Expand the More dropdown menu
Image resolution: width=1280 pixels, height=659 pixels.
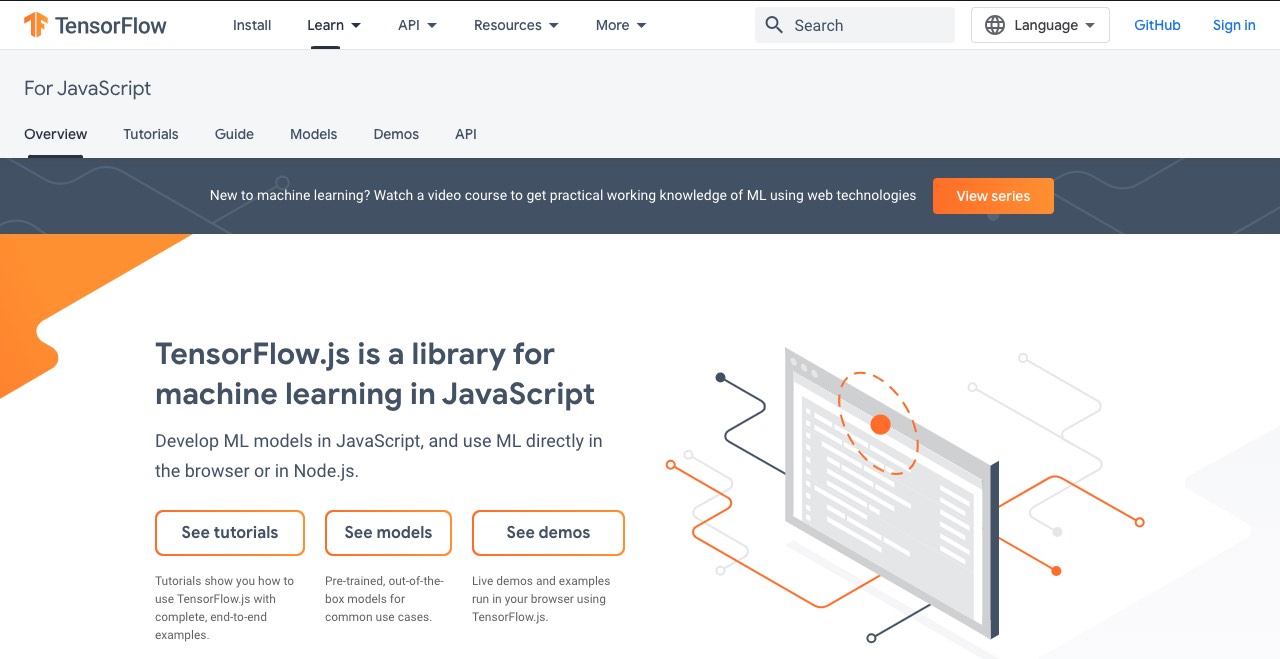(x=621, y=25)
